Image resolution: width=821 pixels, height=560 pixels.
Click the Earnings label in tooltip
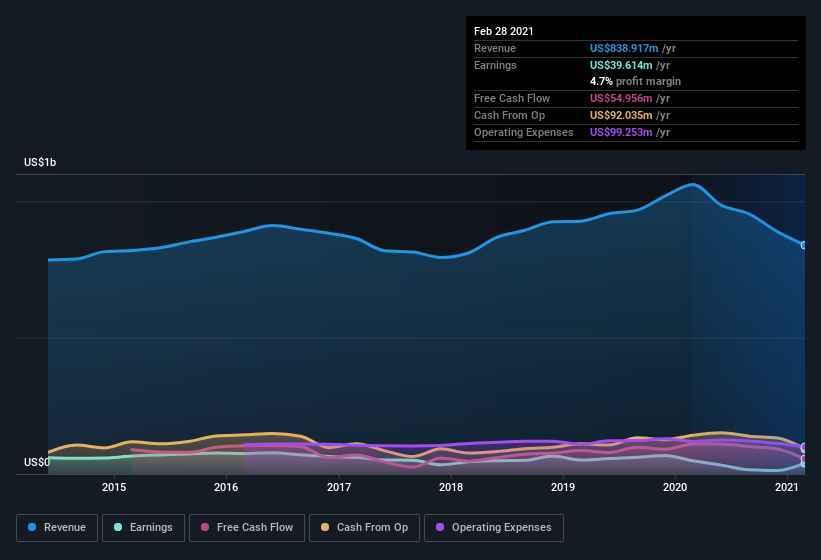pos(495,65)
